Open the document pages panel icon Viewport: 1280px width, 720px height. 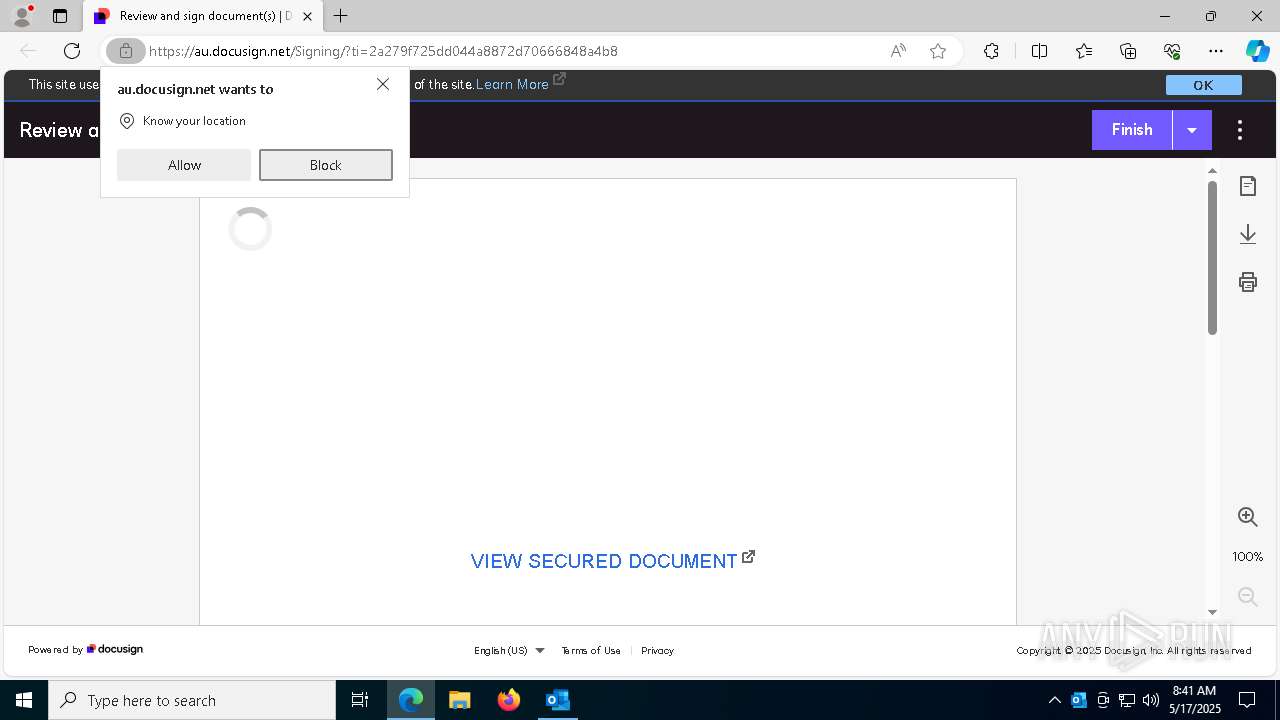click(x=1248, y=186)
